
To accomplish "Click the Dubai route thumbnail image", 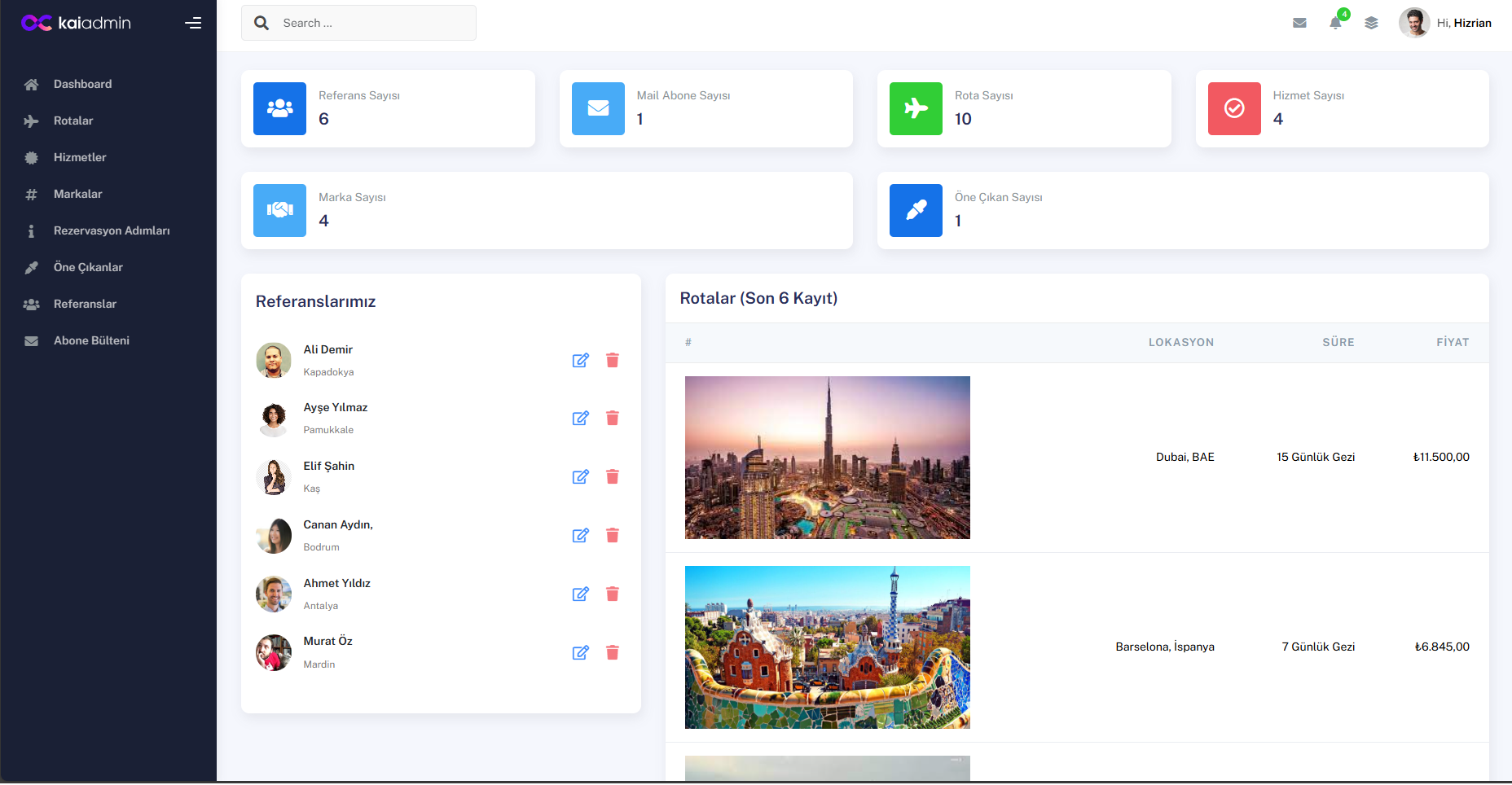I will (827, 457).
